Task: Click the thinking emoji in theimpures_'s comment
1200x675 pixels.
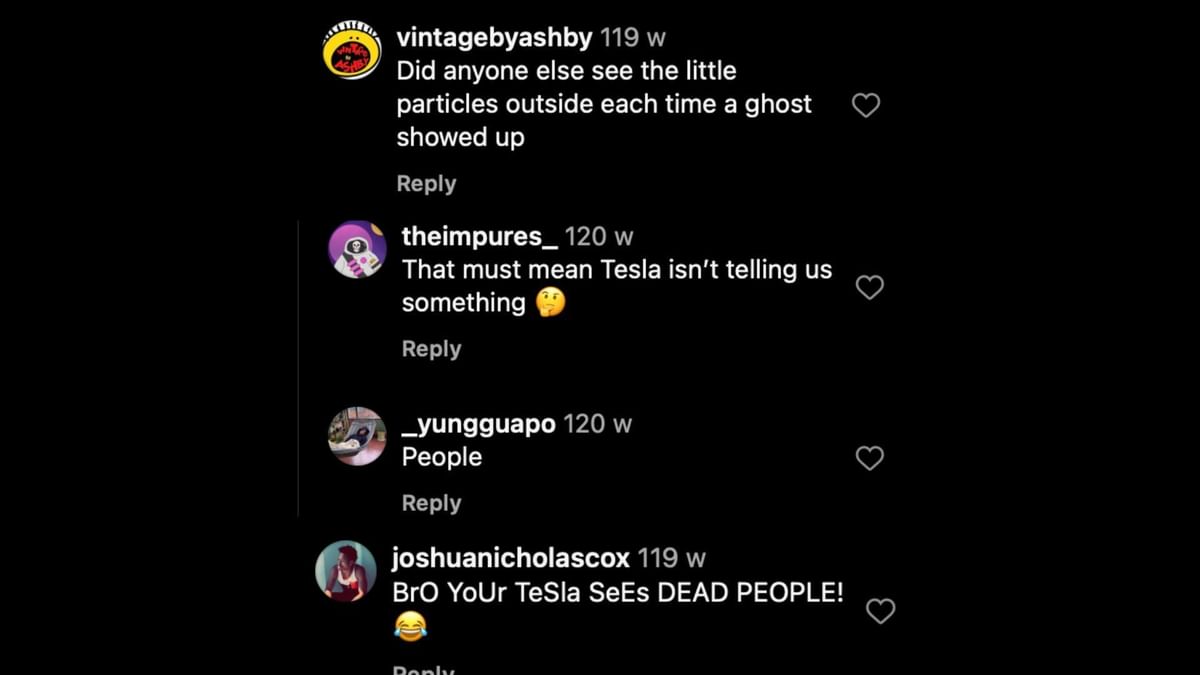Action: (x=549, y=302)
